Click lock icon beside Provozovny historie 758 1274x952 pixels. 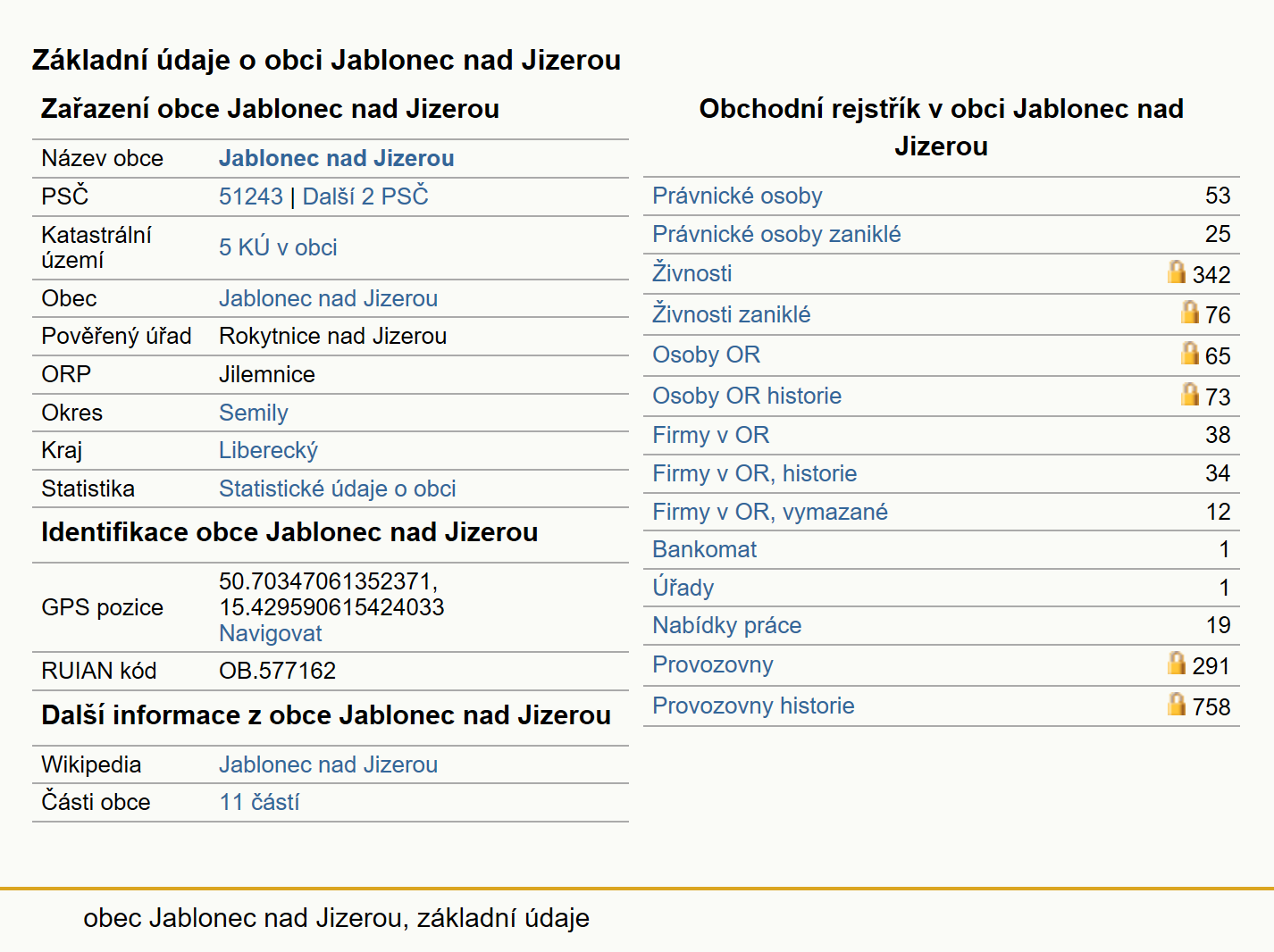(x=1177, y=704)
